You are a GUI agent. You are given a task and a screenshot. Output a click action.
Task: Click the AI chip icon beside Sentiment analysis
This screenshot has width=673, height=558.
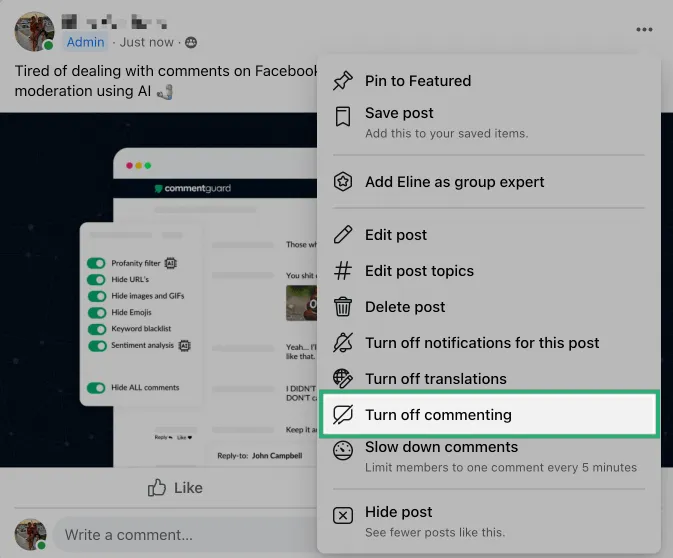coord(185,346)
